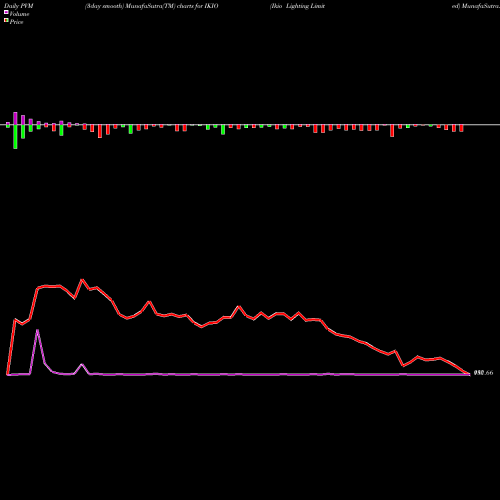Select the 'Volume' legend label
This screenshot has width=500, height=500.
19,14
